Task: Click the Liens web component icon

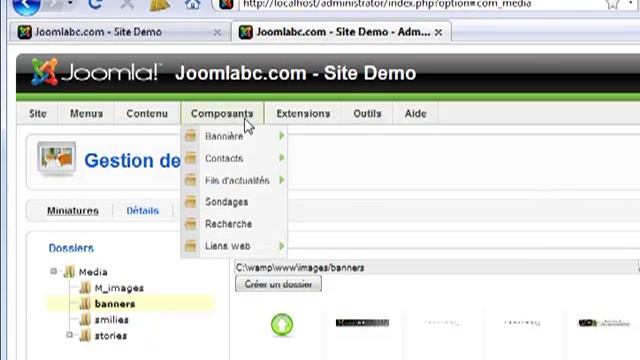Action: 191,246
